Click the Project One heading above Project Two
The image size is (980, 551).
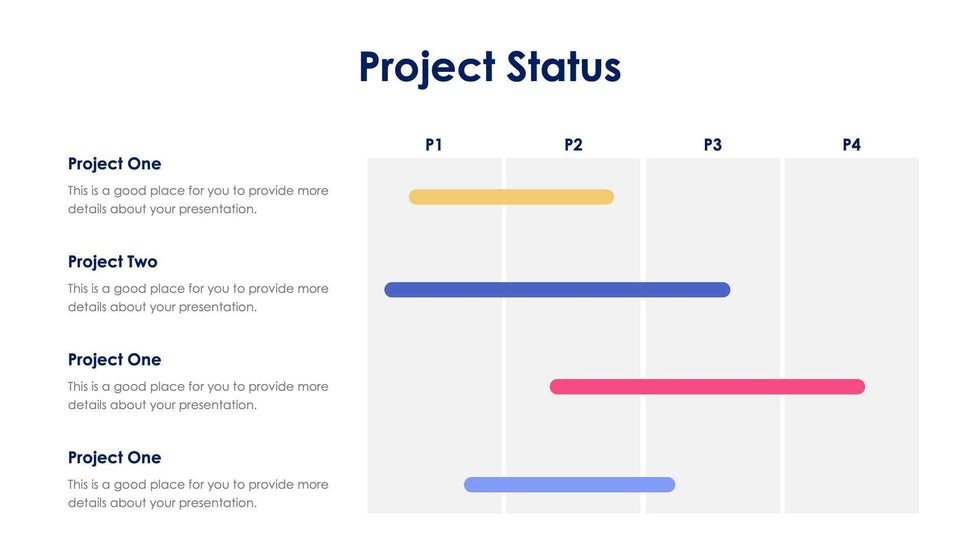point(114,164)
